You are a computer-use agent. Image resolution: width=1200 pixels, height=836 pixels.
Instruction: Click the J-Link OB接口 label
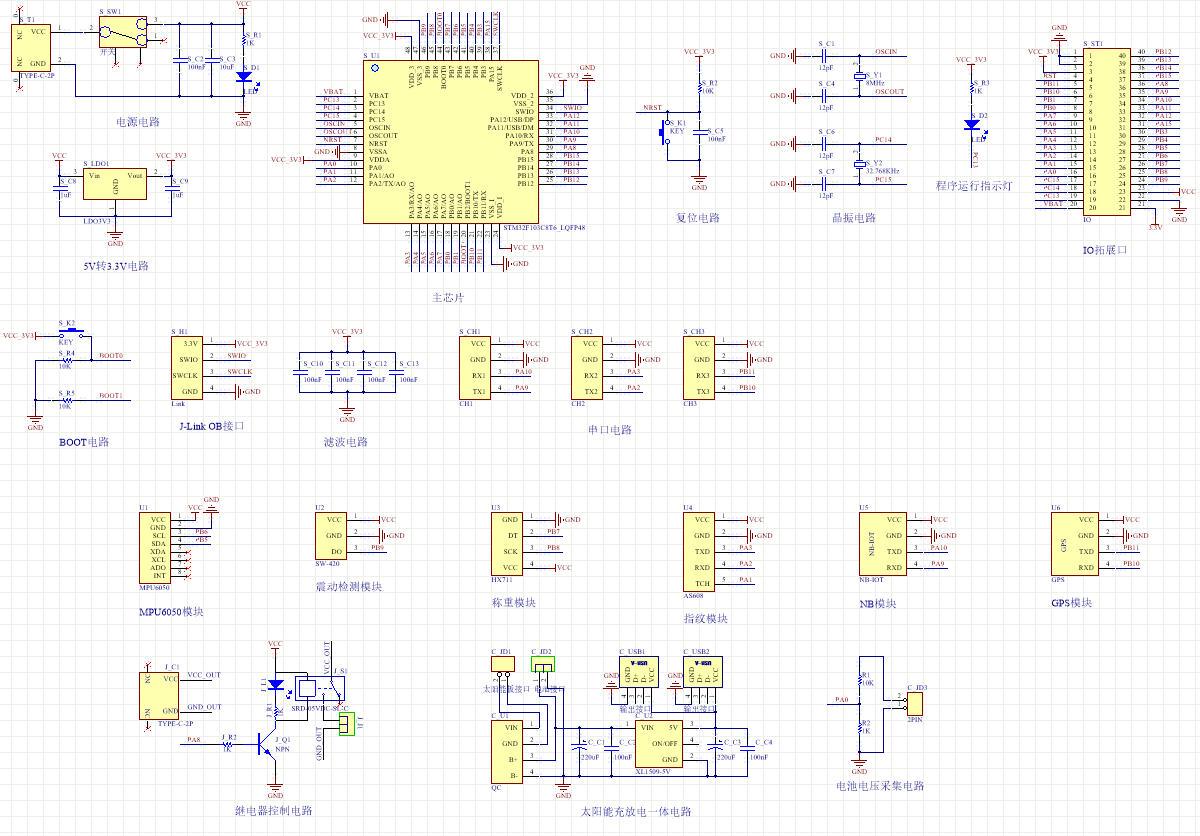pyautogui.click(x=212, y=426)
